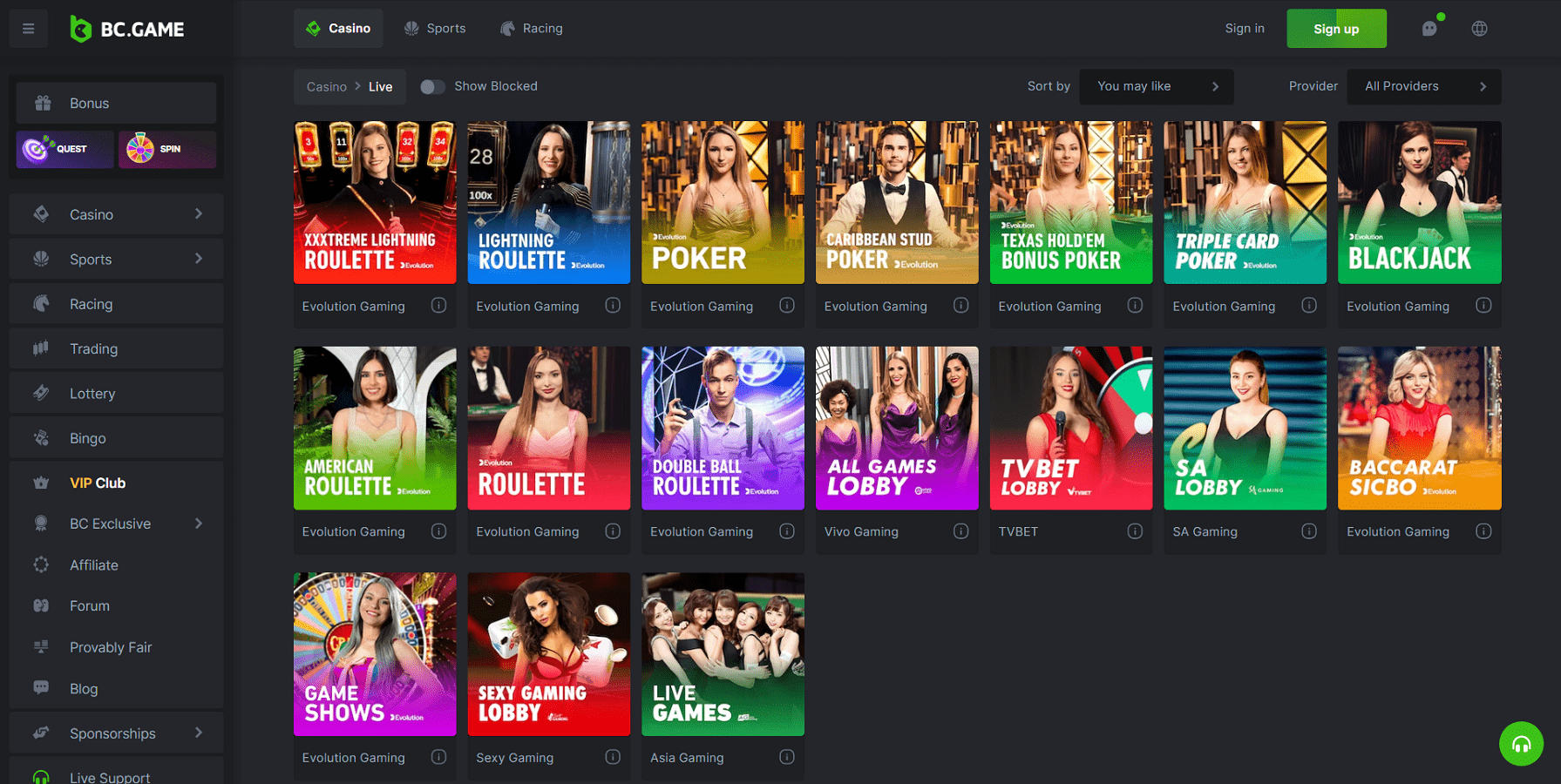The image size is (1561, 784).
Task: Show info icon under Blackjack
Action: pos(1483,306)
